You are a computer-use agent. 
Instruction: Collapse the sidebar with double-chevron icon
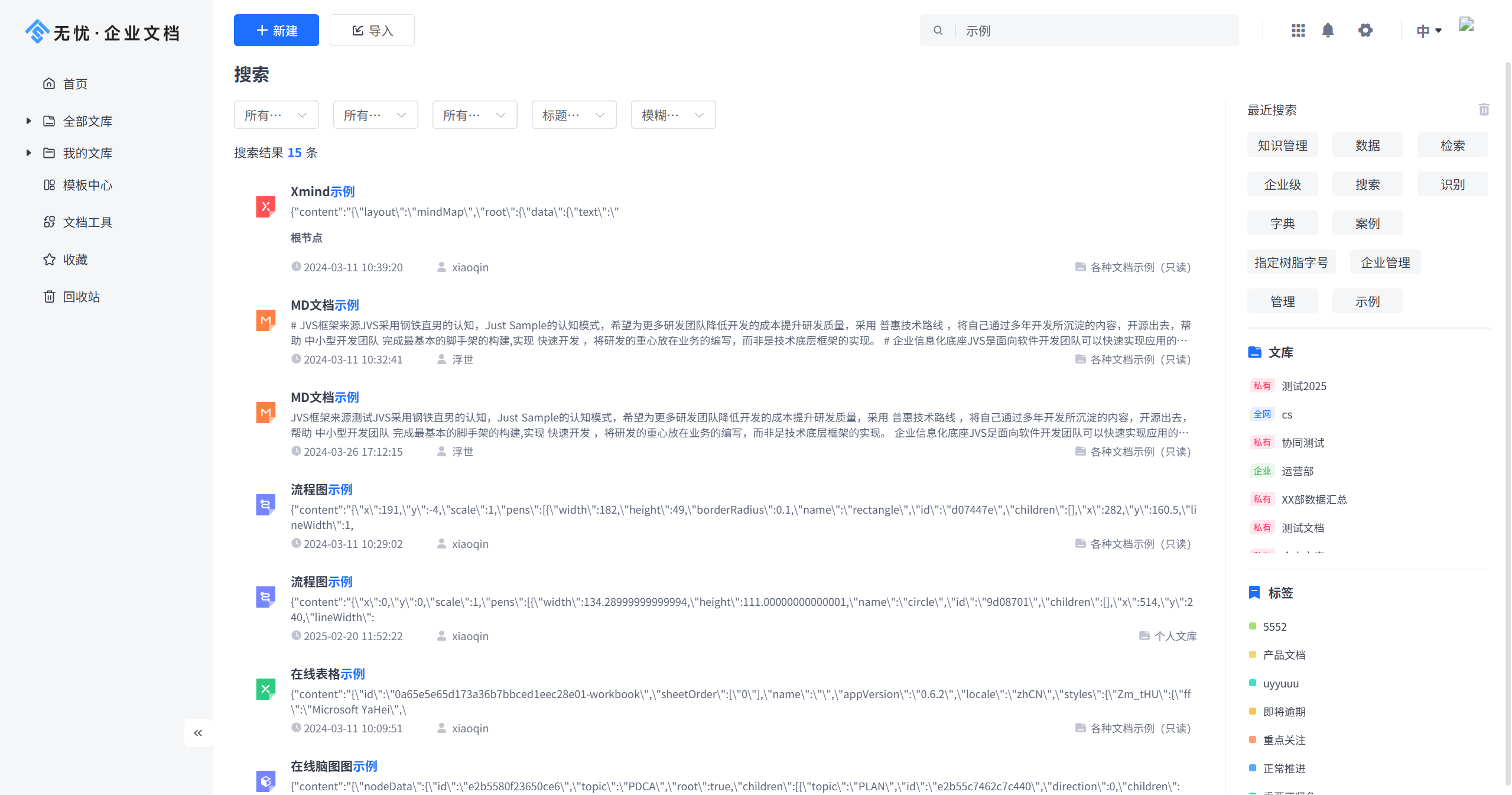[x=198, y=733]
